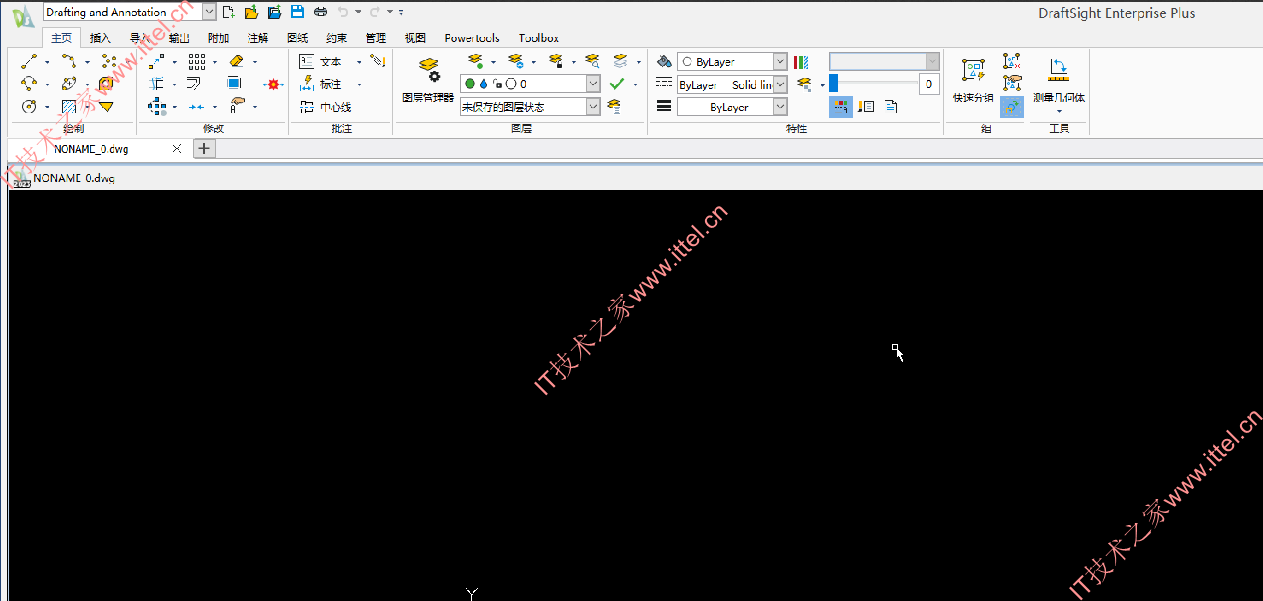Switch to the 插入 ribbon tab

101,38
